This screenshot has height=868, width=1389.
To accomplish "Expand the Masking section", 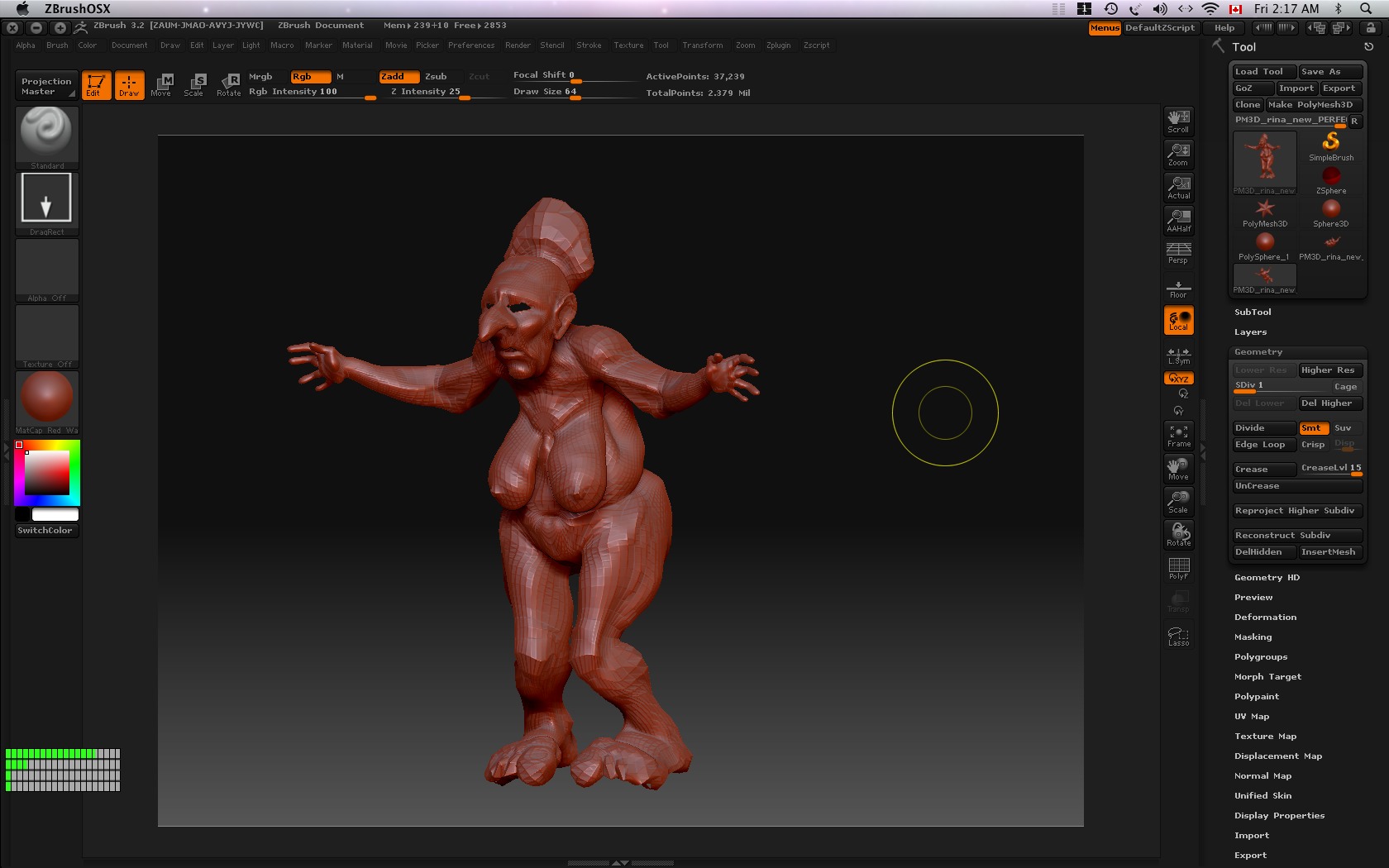I will tap(1253, 637).
